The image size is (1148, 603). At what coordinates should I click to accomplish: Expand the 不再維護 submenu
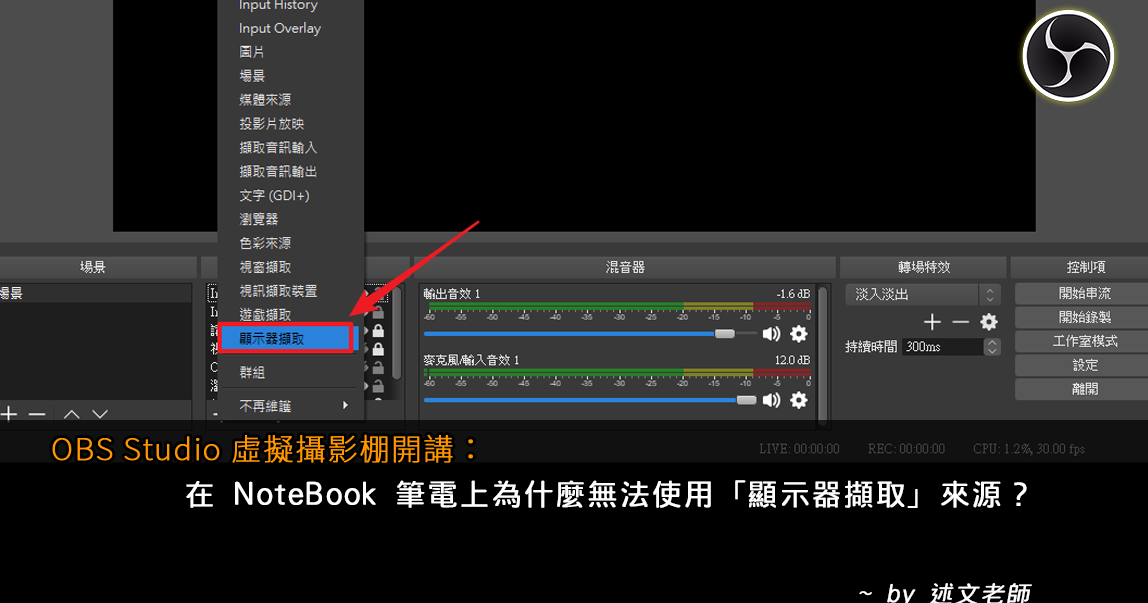(285, 405)
